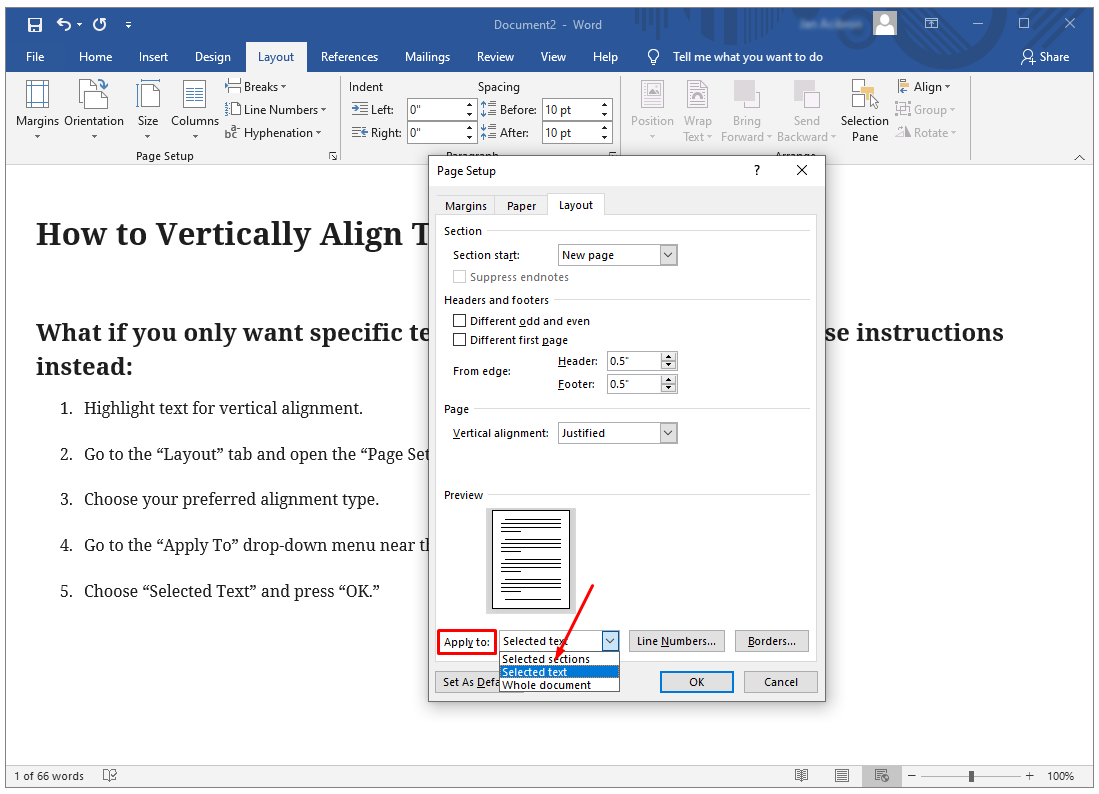Image resolution: width=1099 pixels, height=794 pixels.
Task: Switch to the Margins tab in Page Setup
Action: [466, 206]
